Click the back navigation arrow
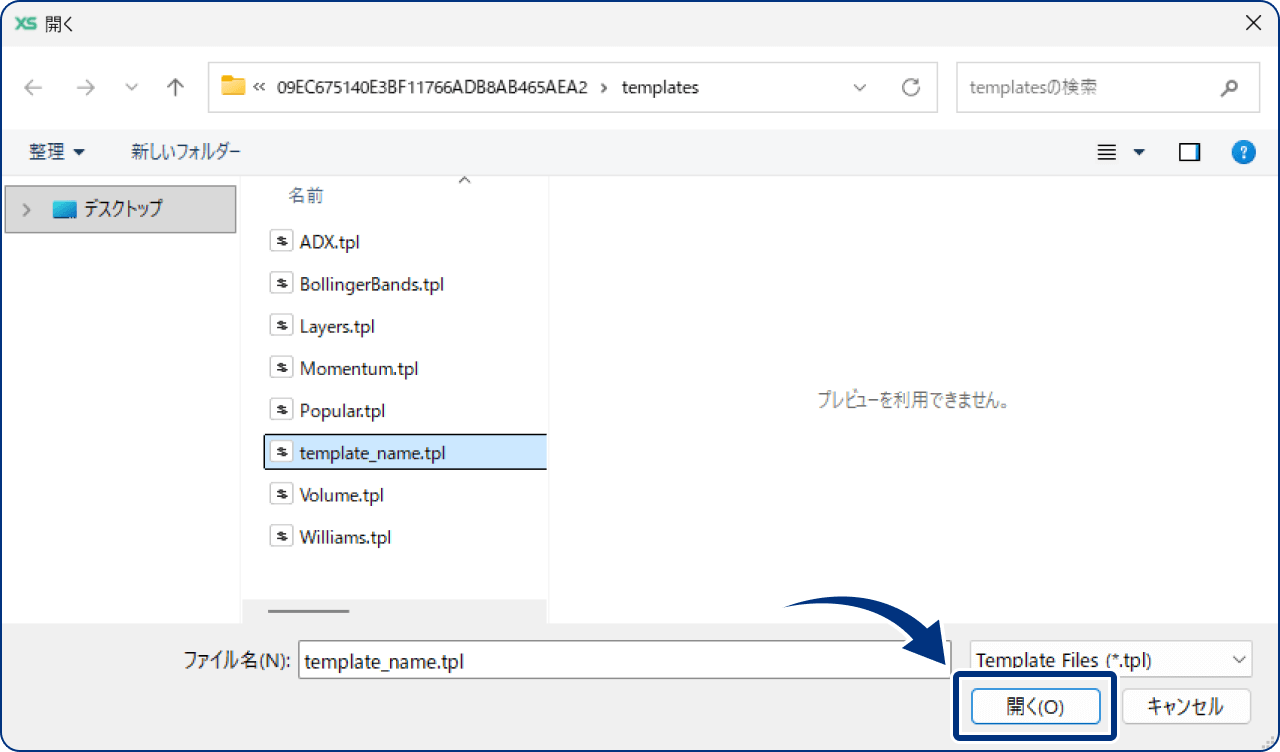 pyautogui.click(x=32, y=87)
